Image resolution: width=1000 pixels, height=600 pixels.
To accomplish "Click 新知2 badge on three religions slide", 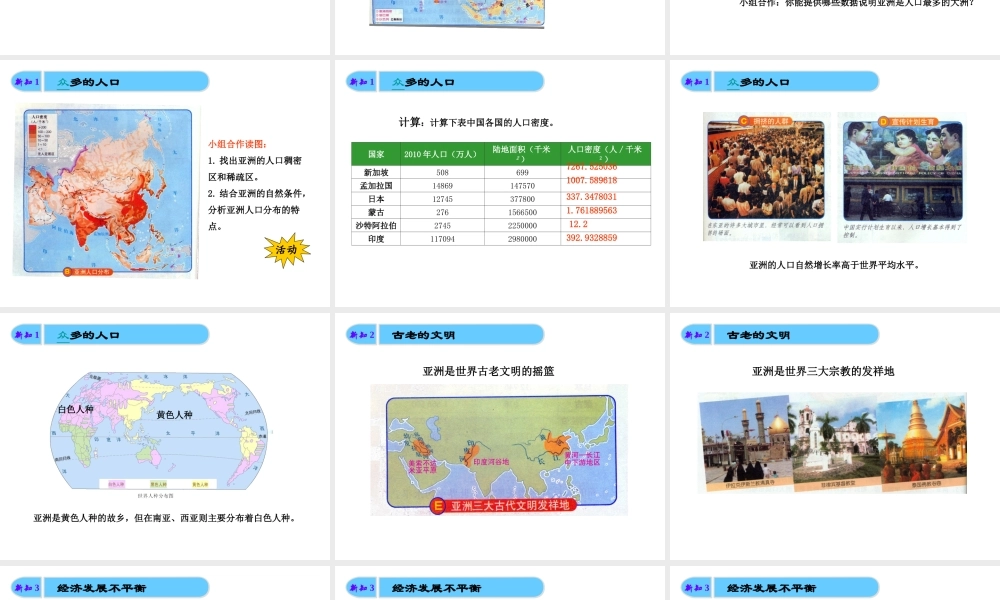I will (697, 335).
